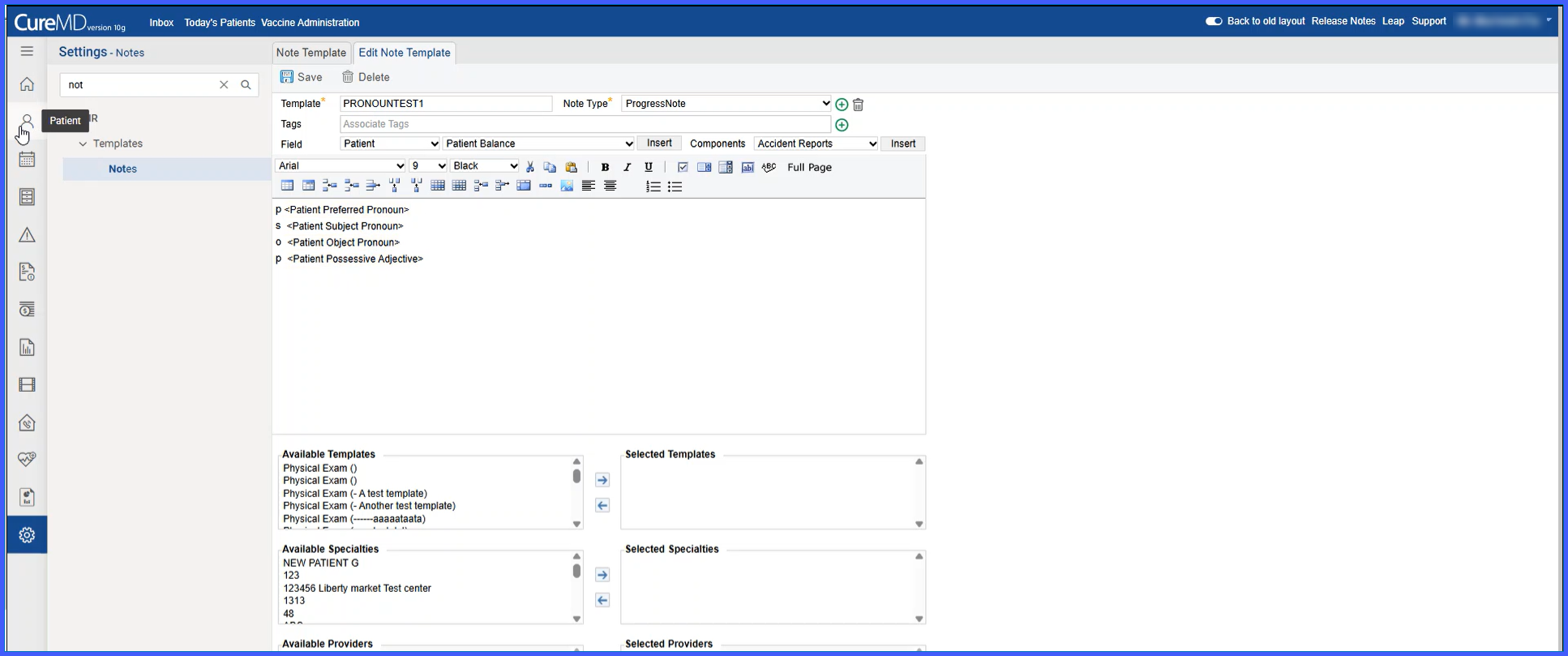The image size is (1568, 656).
Task: Click trash icon next to Note Type
Action: pyautogui.click(x=859, y=105)
